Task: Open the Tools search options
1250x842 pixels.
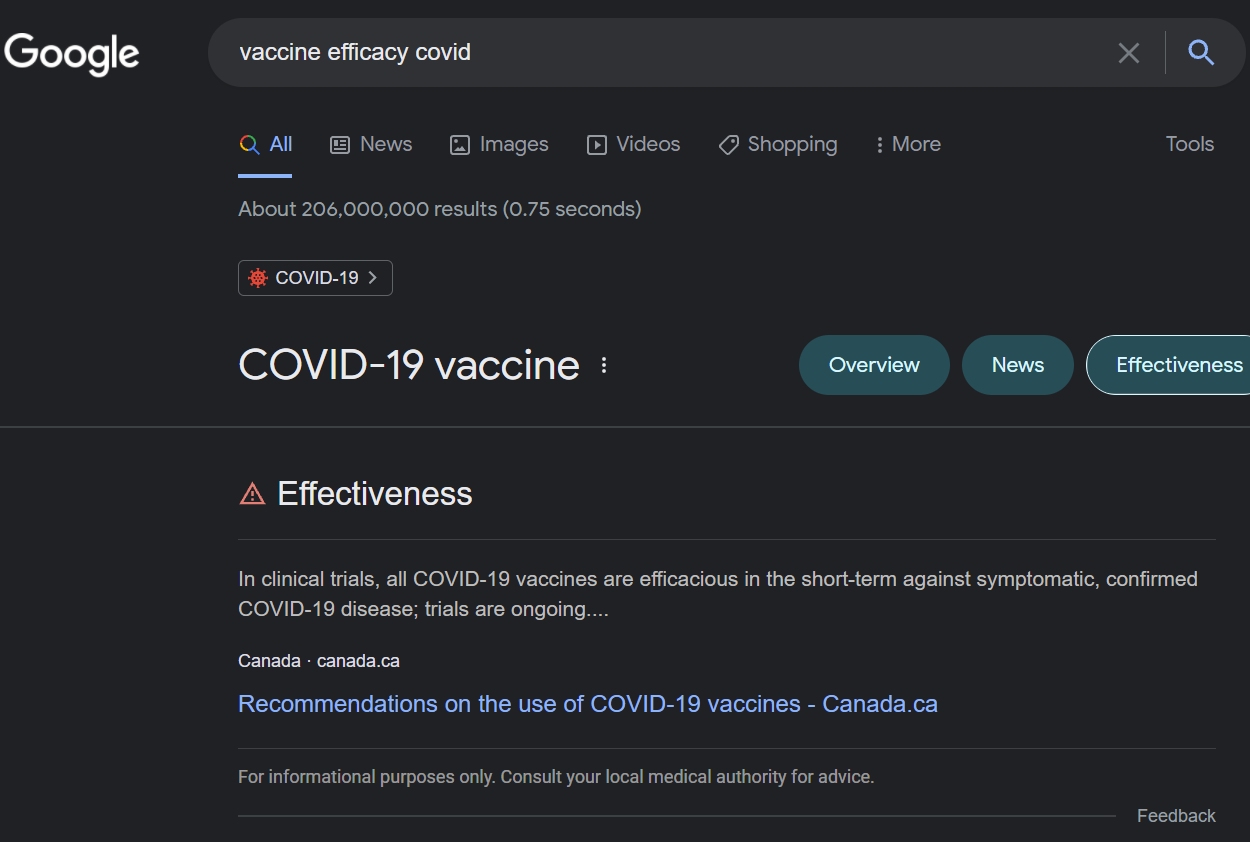Action: click(1190, 144)
